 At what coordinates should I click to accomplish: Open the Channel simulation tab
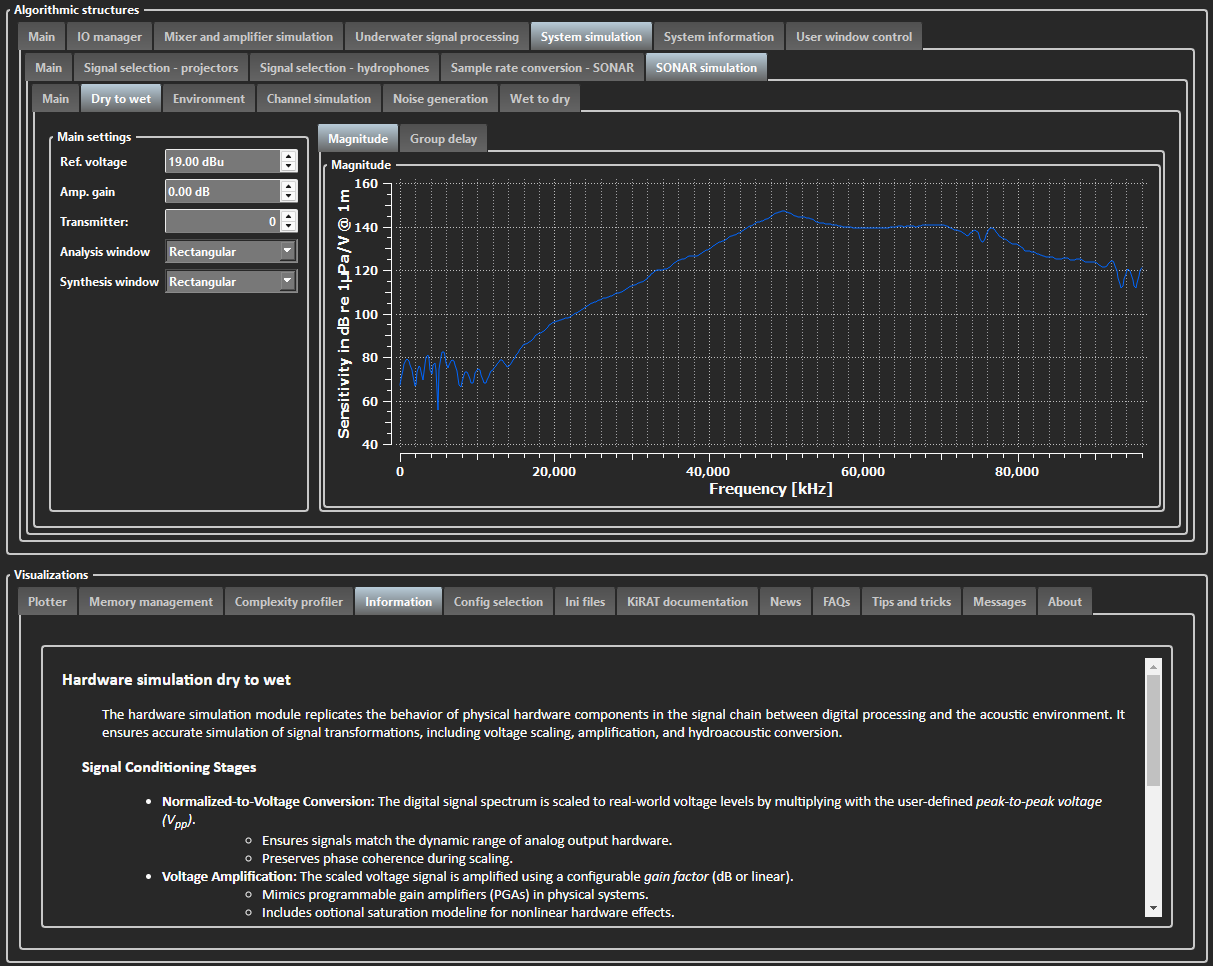point(319,99)
